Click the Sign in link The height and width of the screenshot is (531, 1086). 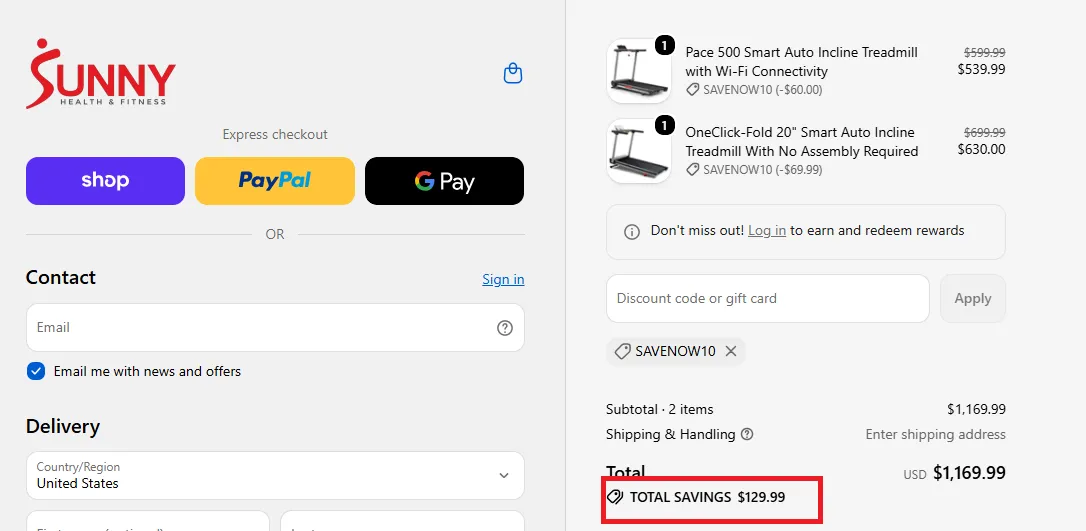point(504,279)
